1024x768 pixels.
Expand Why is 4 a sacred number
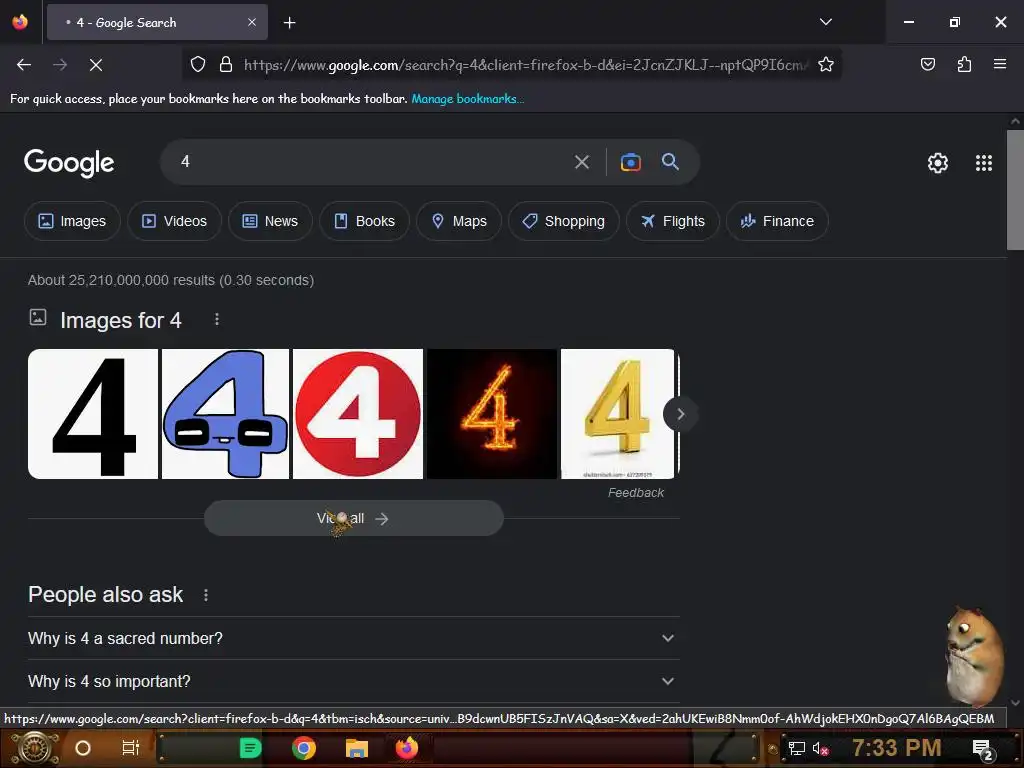coord(353,638)
